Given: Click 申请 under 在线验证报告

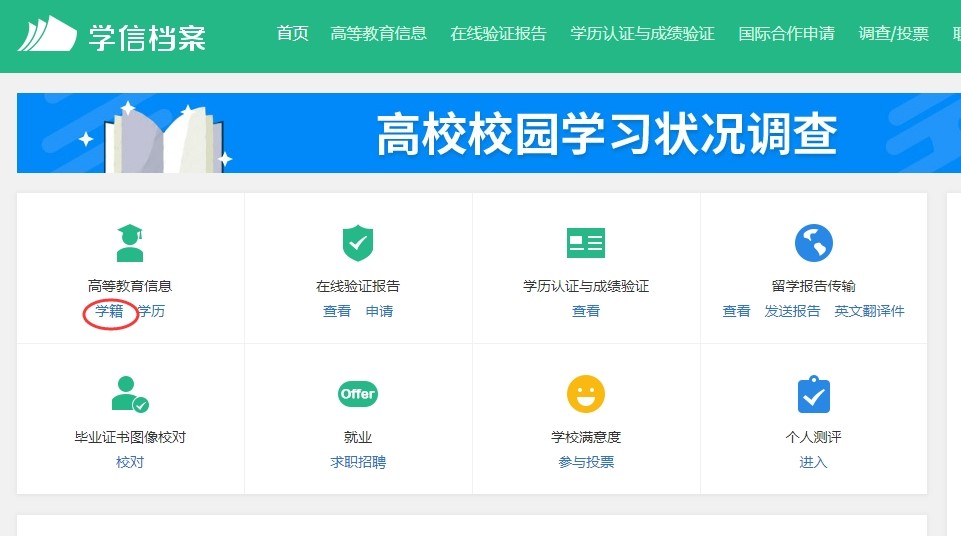Looking at the screenshot, I should click(379, 311).
